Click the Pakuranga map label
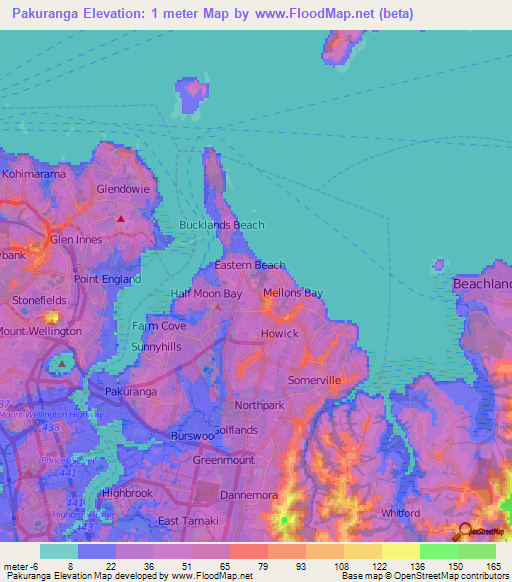Image resolution: width=512 pixels, height=582 pixels. (x=131, y=392)
